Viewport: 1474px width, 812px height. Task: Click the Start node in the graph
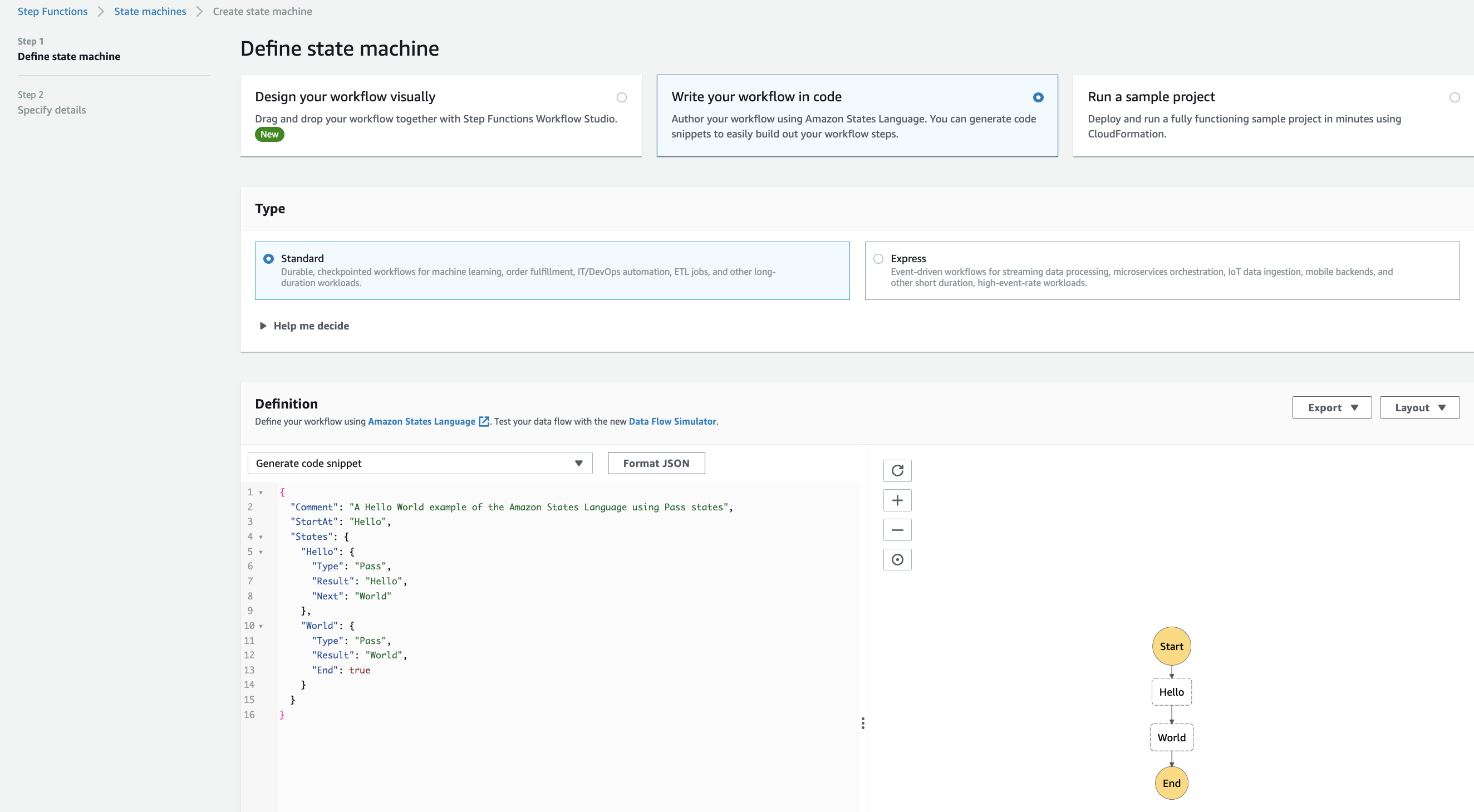pos(1171,646)
